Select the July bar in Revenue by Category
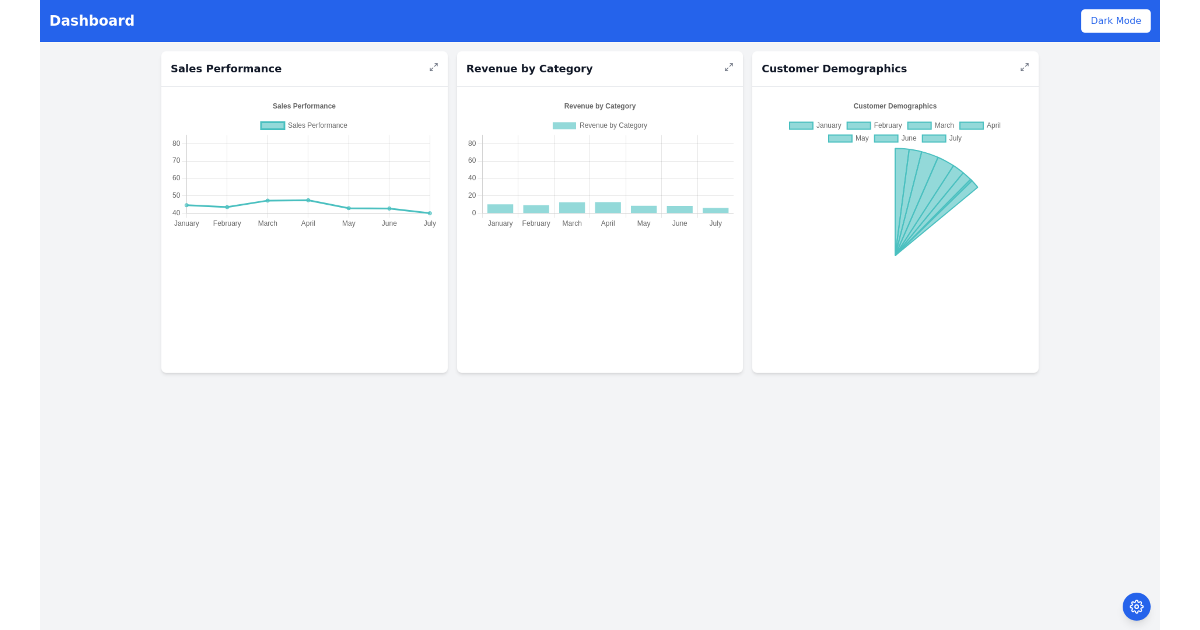This screenshot has height=630, width=1200. (715, 210)
